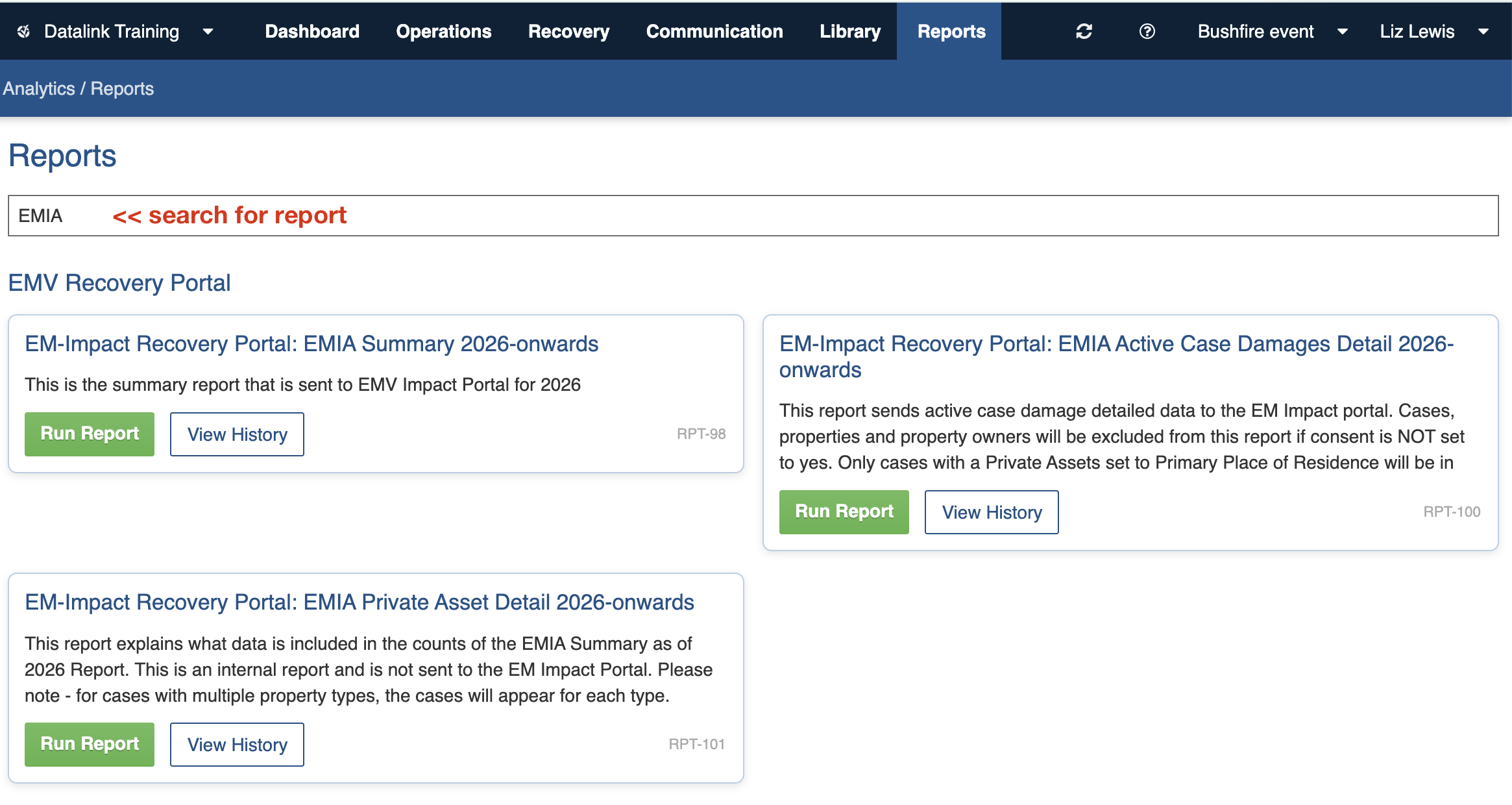1512x805 pixels.
Task: Open the help question mark icon
Action: pyautogui.click(x=1147, y=31)
